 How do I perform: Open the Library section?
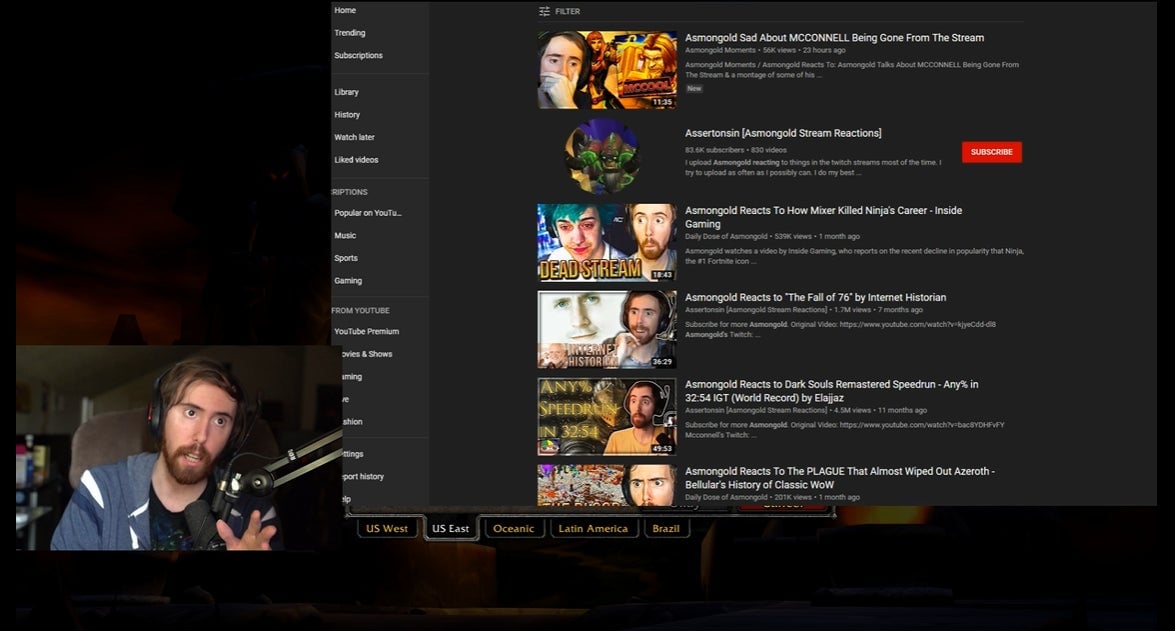pyautogui.click(x=346, y=92)
